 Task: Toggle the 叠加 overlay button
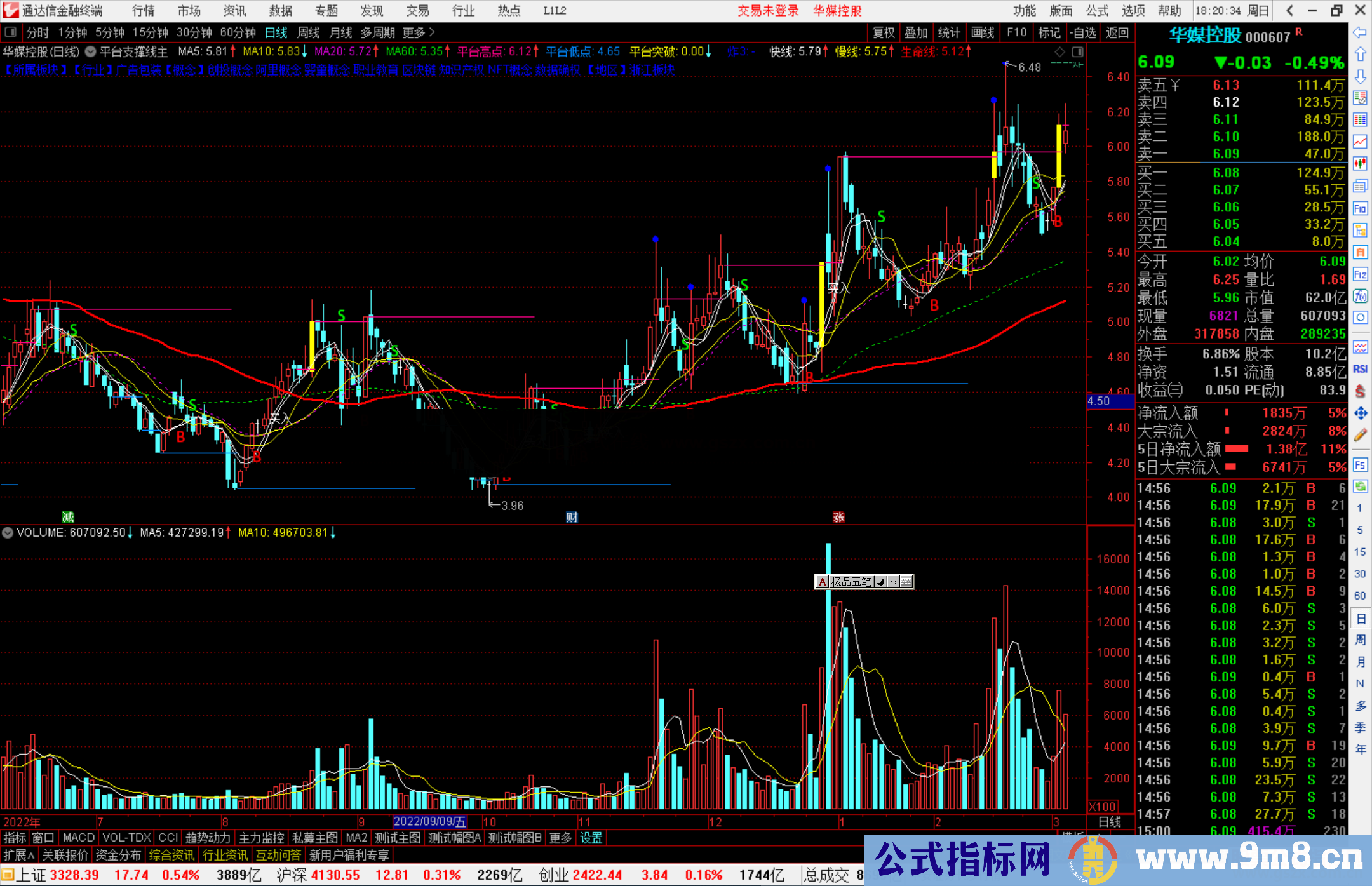pos(916,32)
